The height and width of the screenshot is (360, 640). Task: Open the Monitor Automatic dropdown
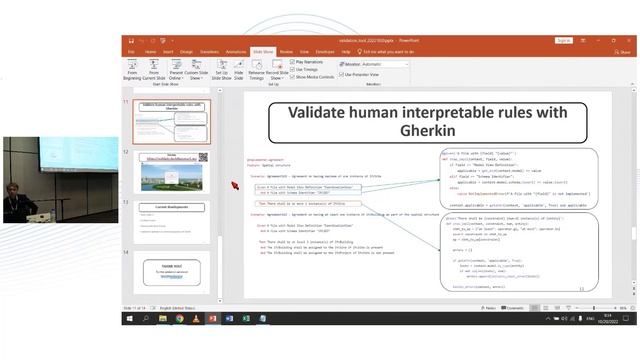coord(385,64)
